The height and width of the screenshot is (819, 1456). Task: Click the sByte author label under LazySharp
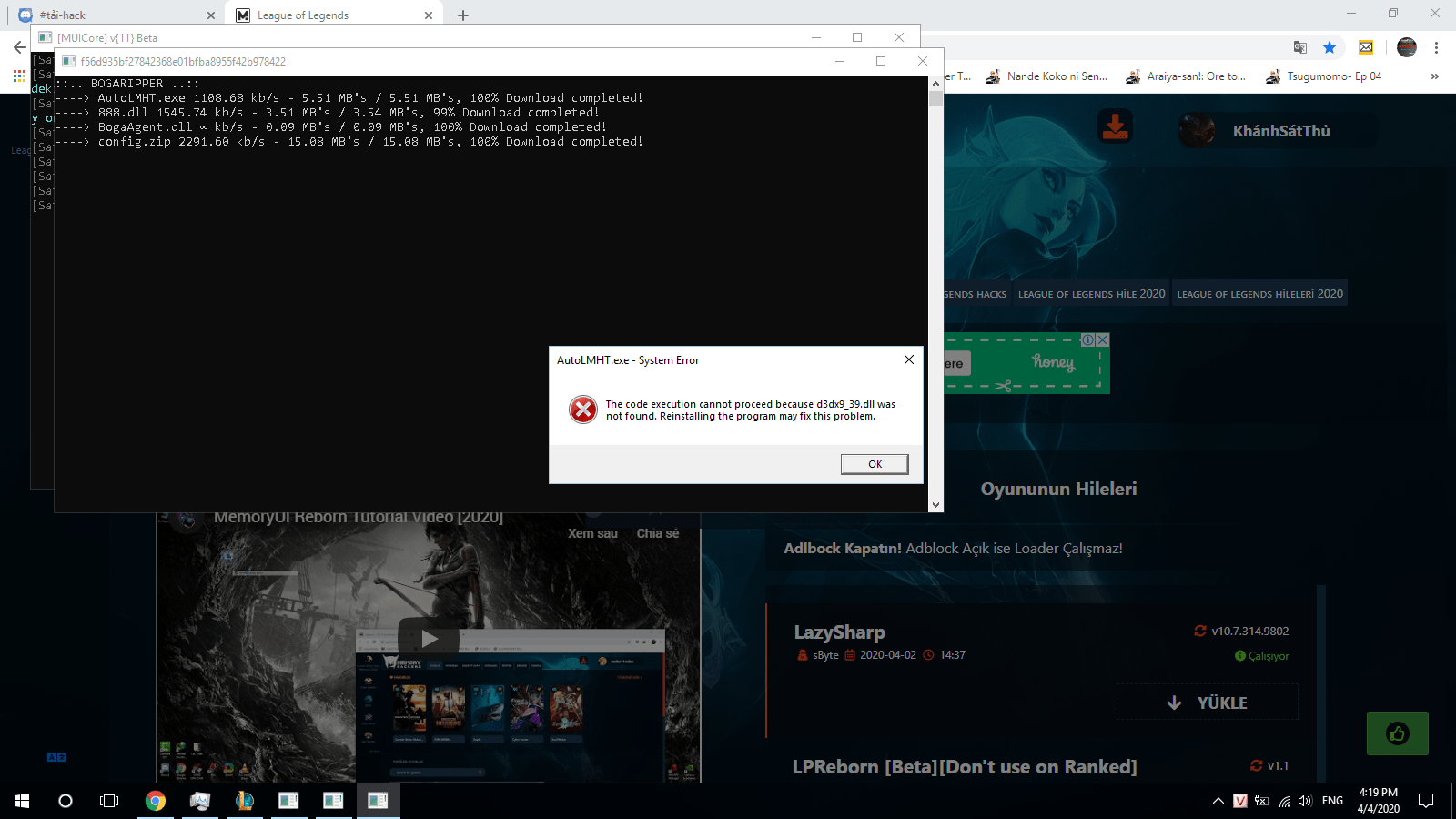click(x=825, y=655)
